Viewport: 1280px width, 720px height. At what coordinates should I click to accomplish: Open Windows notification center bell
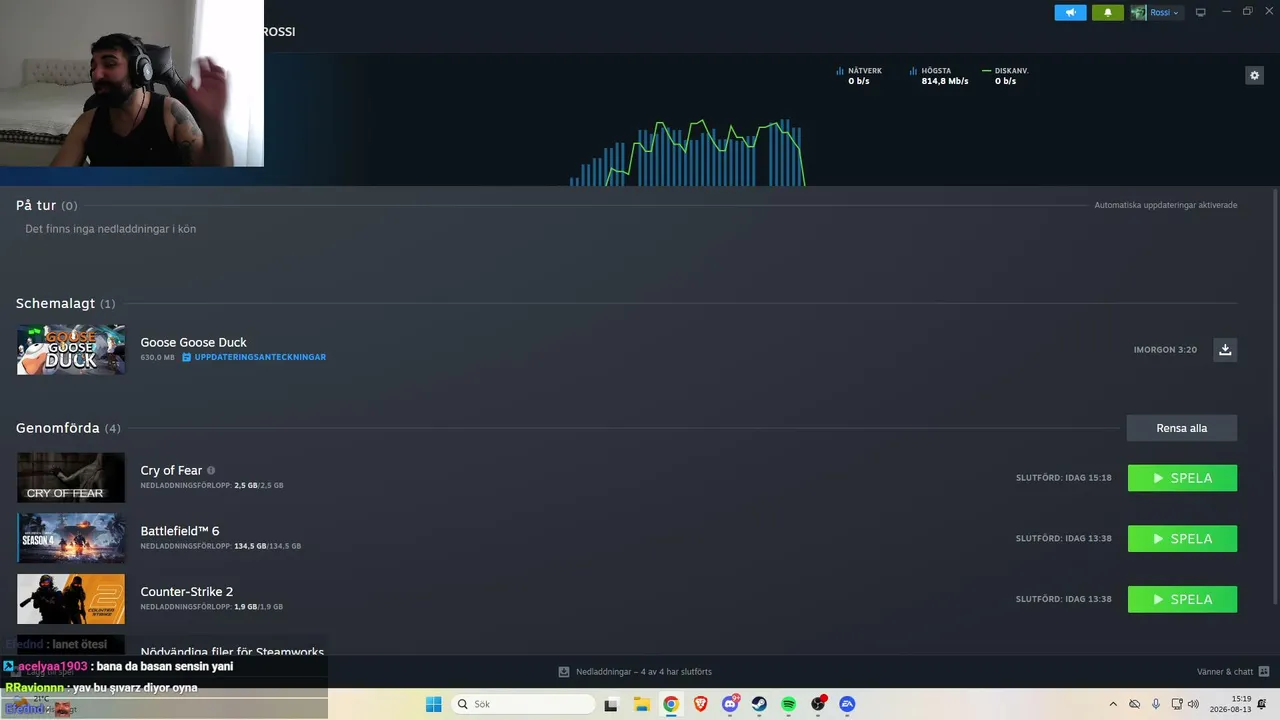coord(1262,704)
